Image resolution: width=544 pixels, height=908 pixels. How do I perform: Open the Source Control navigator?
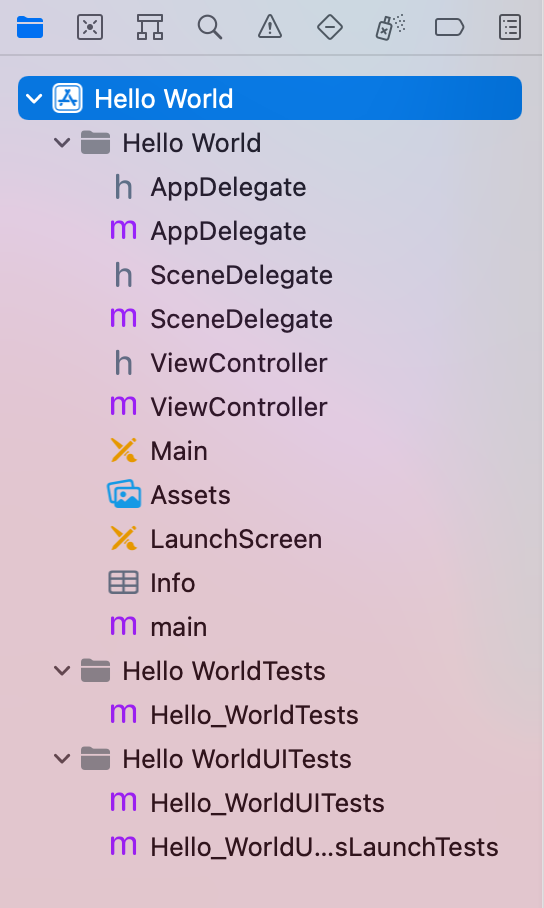[90, 27]
